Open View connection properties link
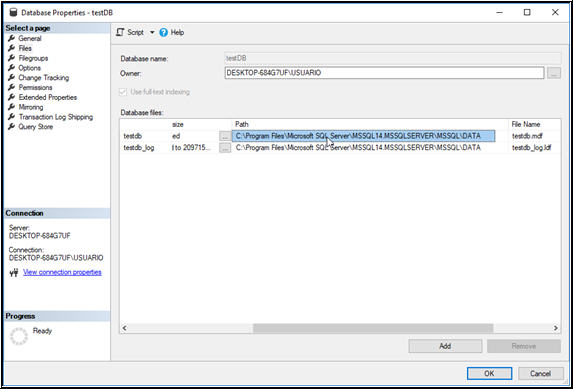 pyautogui.click(x=62, y=272)
